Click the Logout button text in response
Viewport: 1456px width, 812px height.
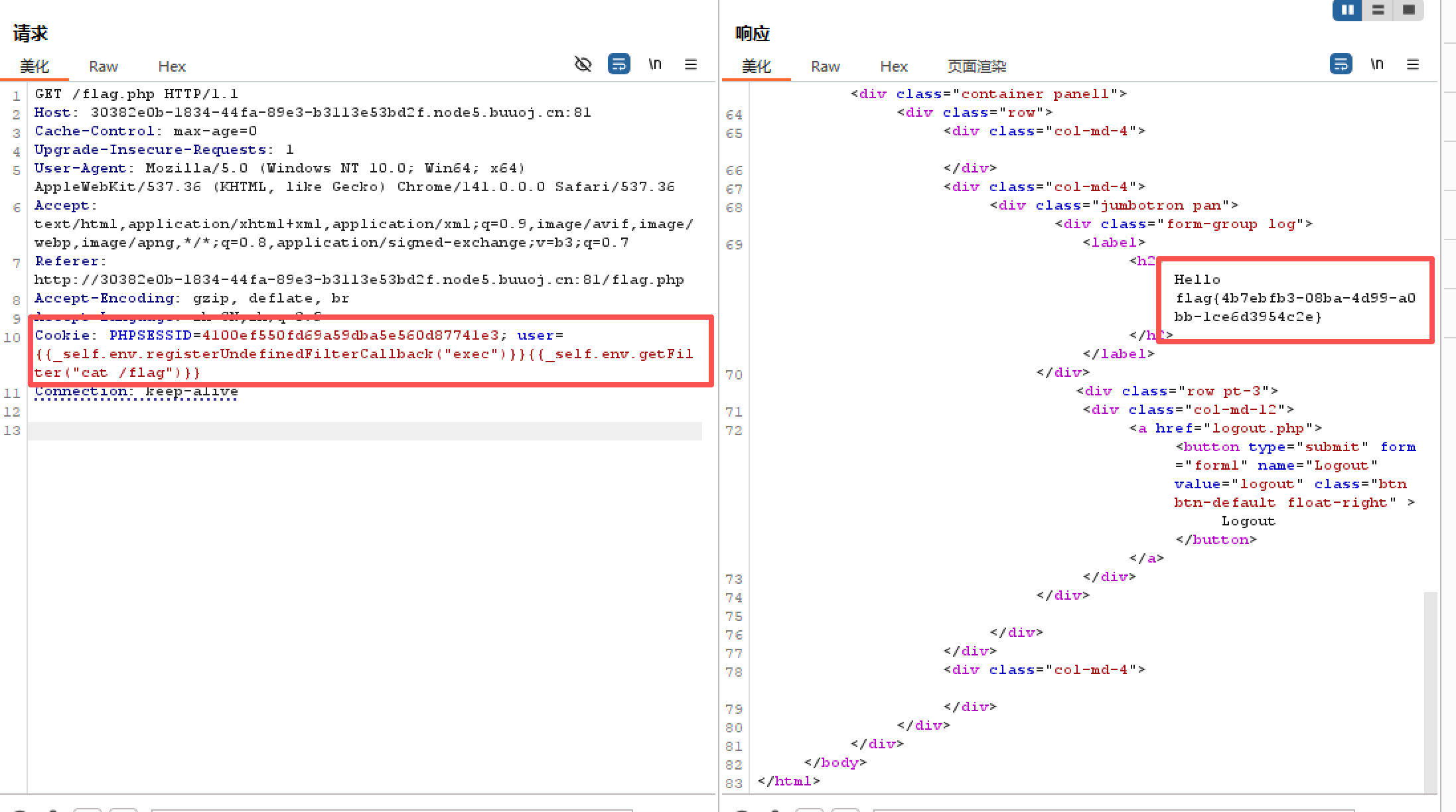point(1248,521)
